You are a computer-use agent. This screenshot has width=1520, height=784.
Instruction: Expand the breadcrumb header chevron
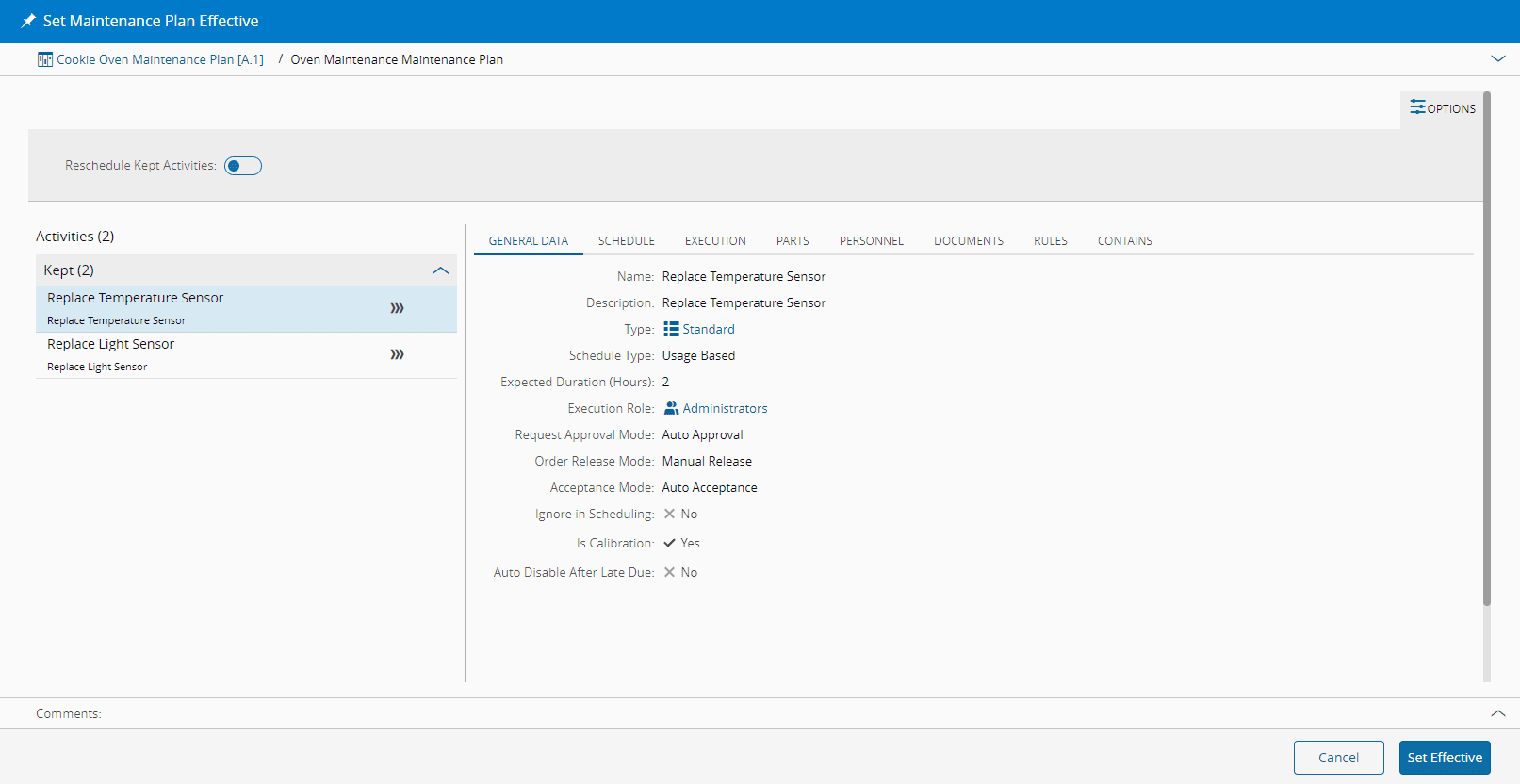1497,58
